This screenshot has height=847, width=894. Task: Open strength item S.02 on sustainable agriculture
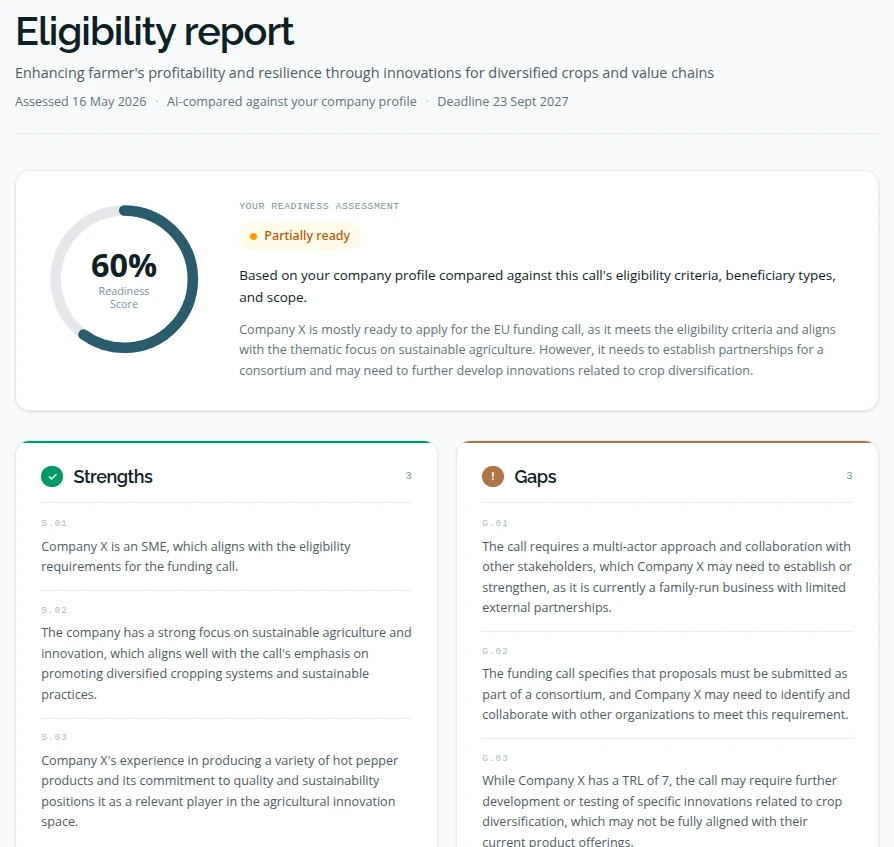pos(226,654)
